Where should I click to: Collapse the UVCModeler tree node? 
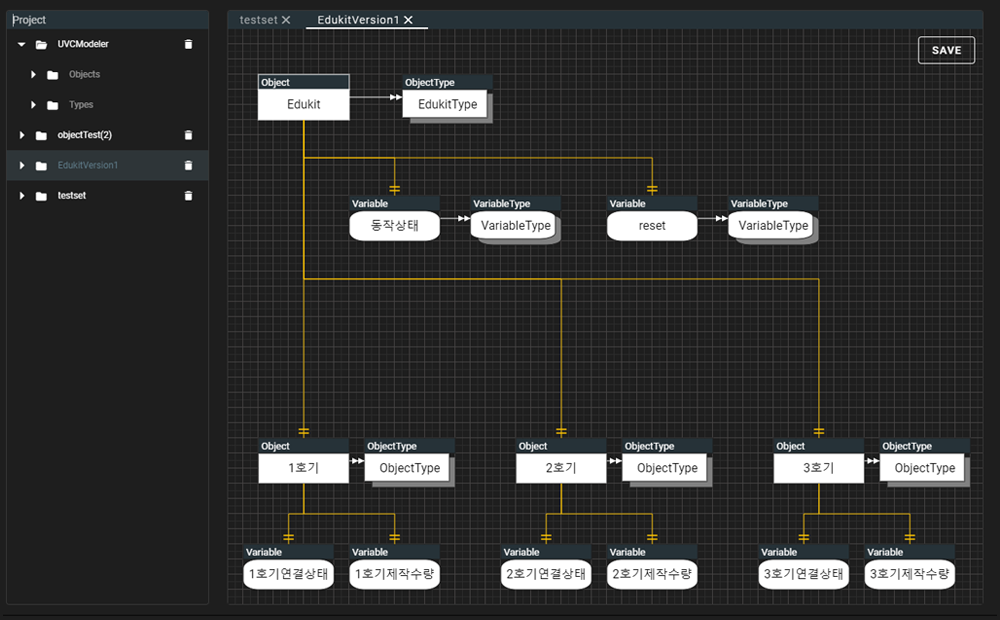point(22,44)
